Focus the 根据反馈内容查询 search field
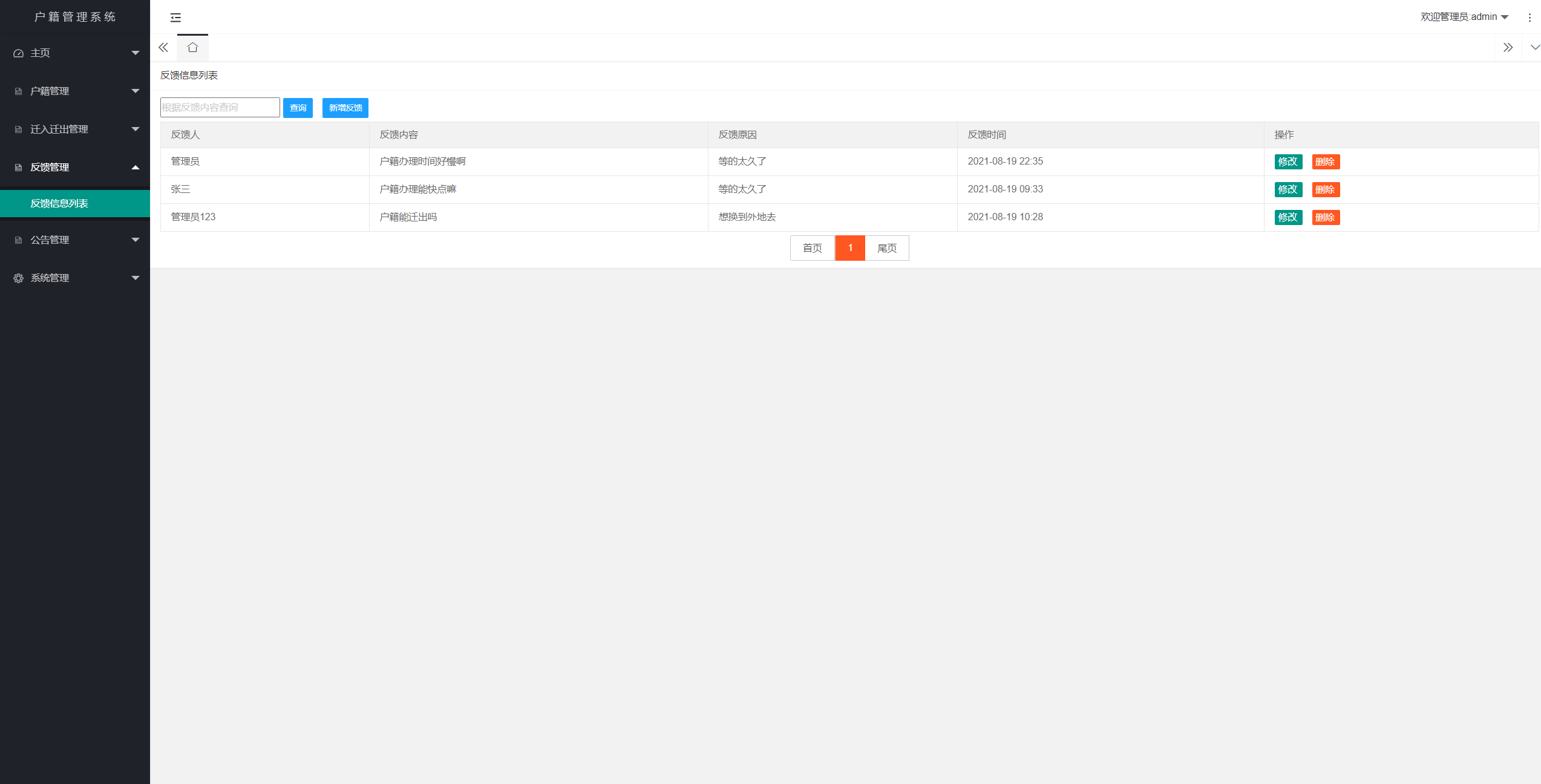 coord(220,108)
